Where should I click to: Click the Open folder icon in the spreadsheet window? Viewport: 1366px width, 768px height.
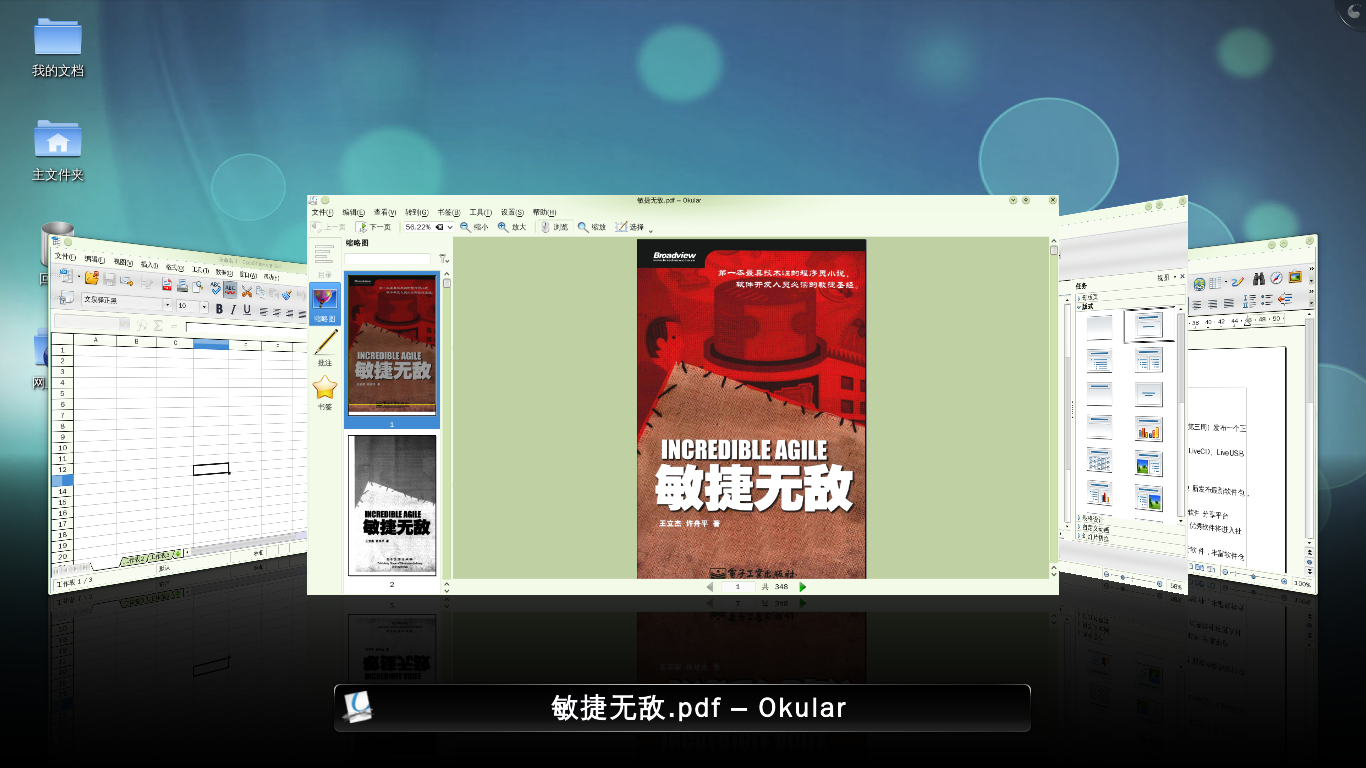(x=92, y=277)
